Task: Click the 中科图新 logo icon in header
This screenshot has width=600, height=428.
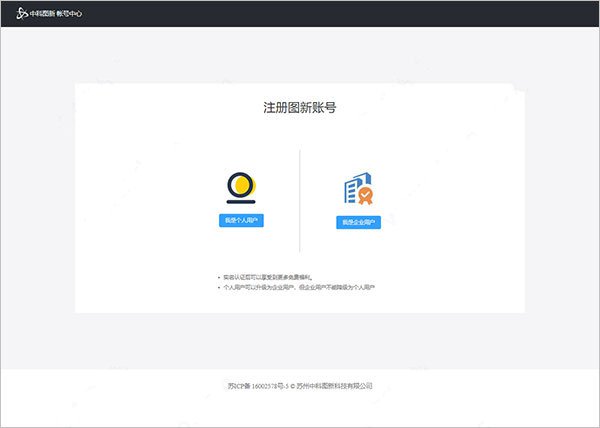Action: pos(21,13)
